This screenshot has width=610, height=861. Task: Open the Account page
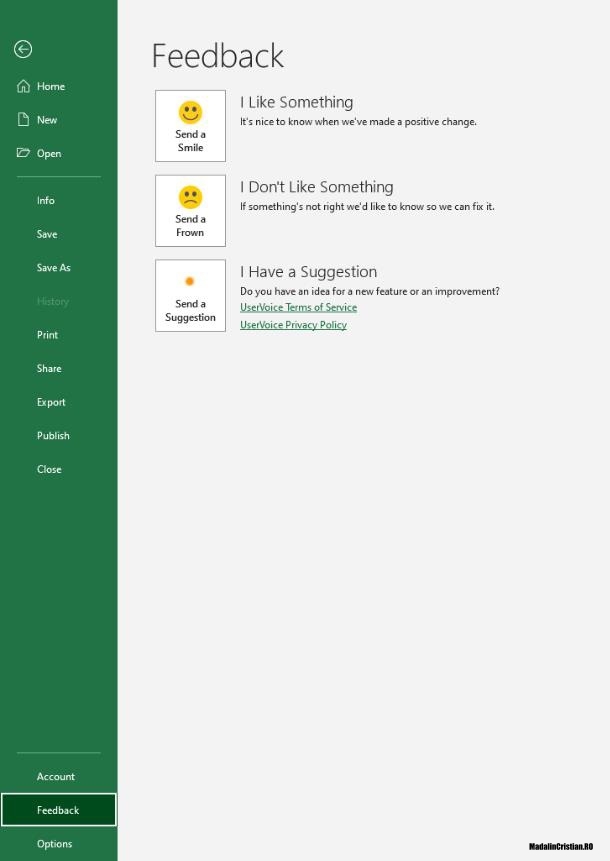coord(56,777)
